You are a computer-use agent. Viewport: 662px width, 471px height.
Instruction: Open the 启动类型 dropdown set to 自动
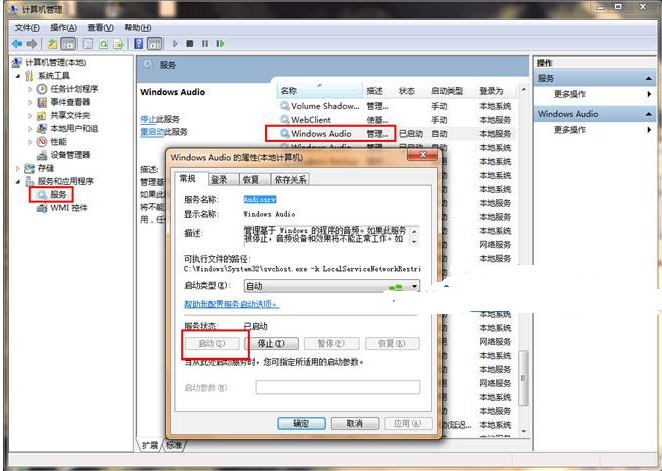pyautogui.click(x=331, y=286)
